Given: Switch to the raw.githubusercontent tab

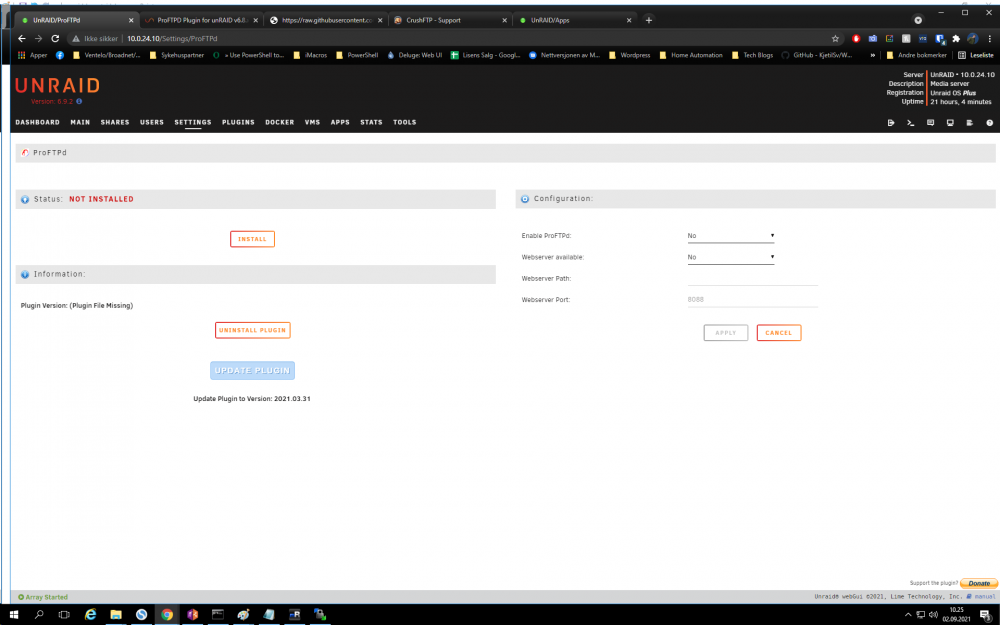Looking at the screenshot, I should click(325, 20).
